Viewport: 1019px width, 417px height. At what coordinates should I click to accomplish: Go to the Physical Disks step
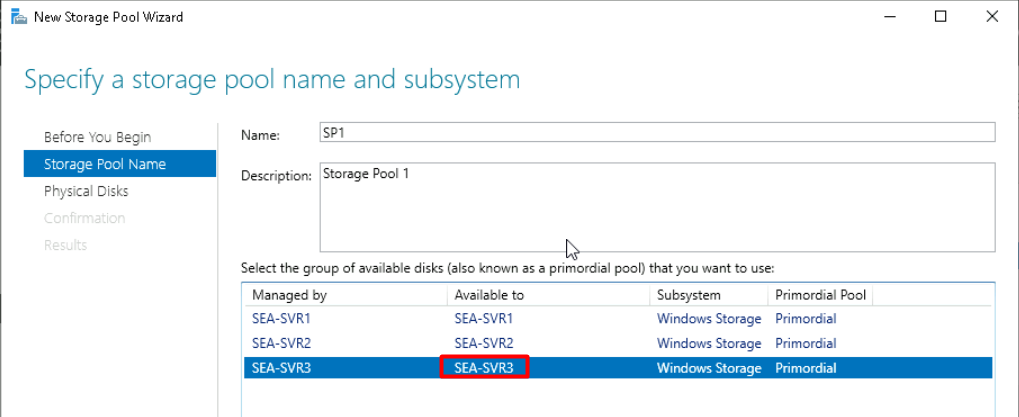point(86,191)
